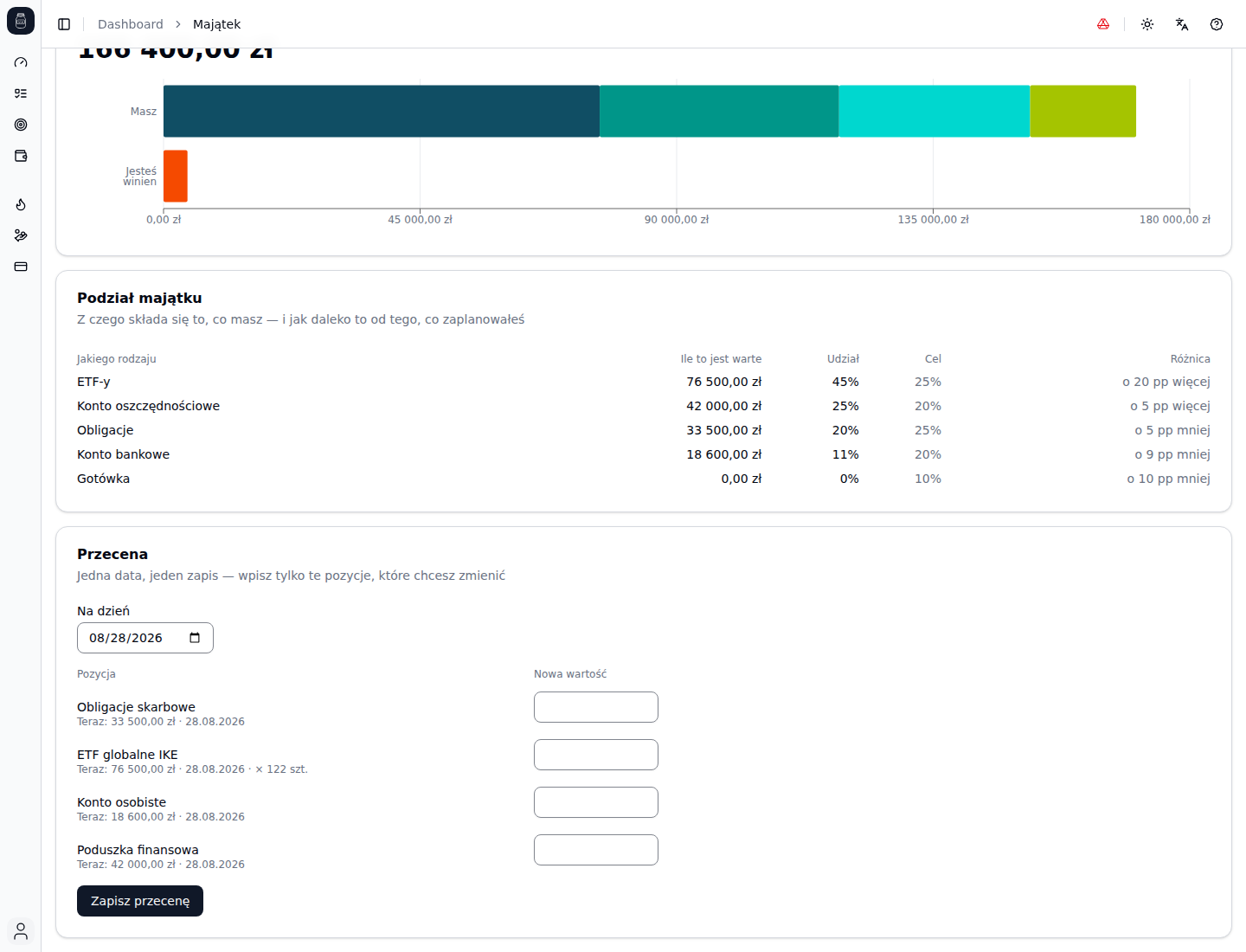Click the Konto bankowe row label

click(x=123, y=454)
